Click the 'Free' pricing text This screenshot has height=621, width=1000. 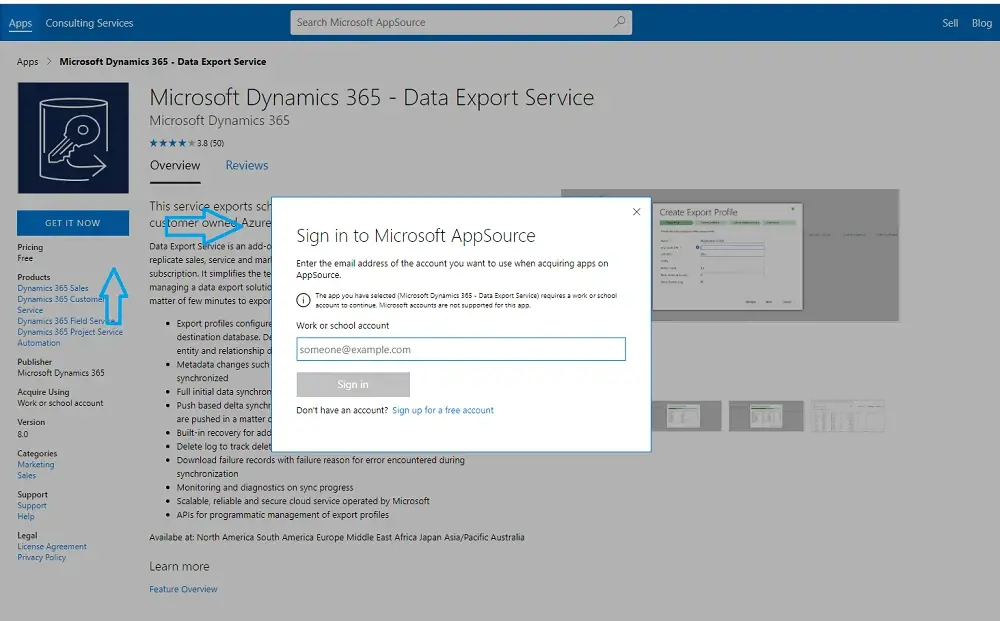tap(25, 258)
